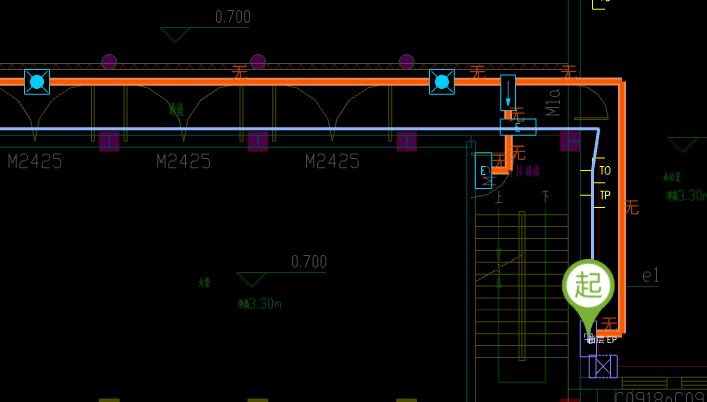Click the green 办公室 room label
Screen dimensions: 707x402
tap(671, 177)
